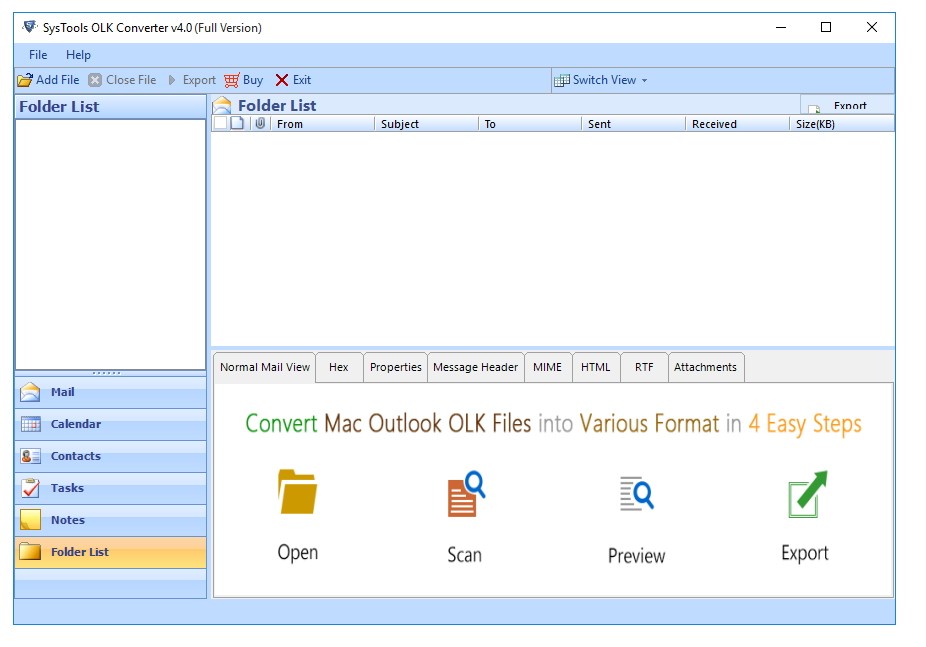Screen dimensions: 926x647
Task: Tick the select-all checkbox in column header
Action: point(220,123)
